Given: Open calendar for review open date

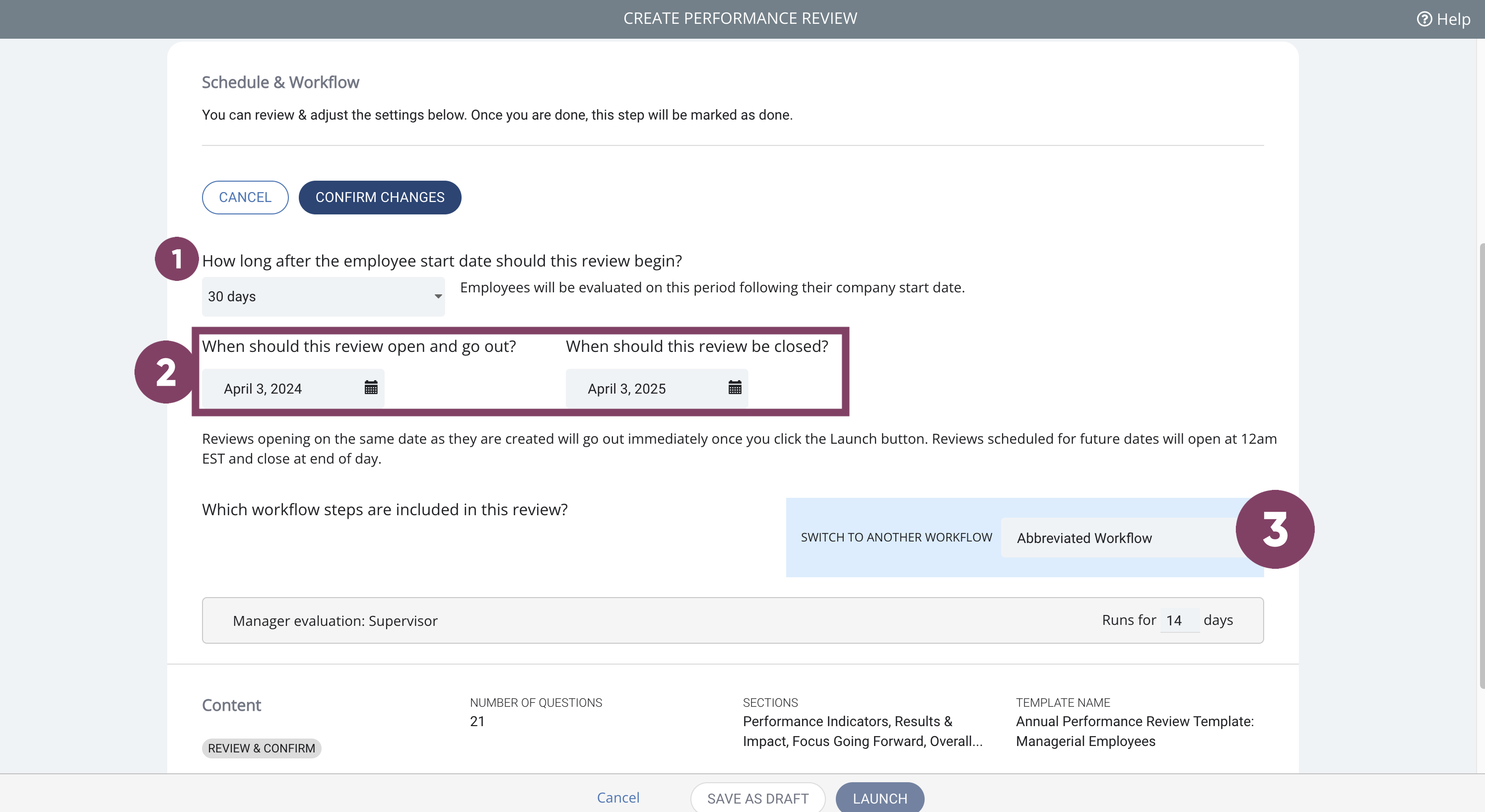Looking at the screenshot, I should pyautogui.click(x=371, y=387).
